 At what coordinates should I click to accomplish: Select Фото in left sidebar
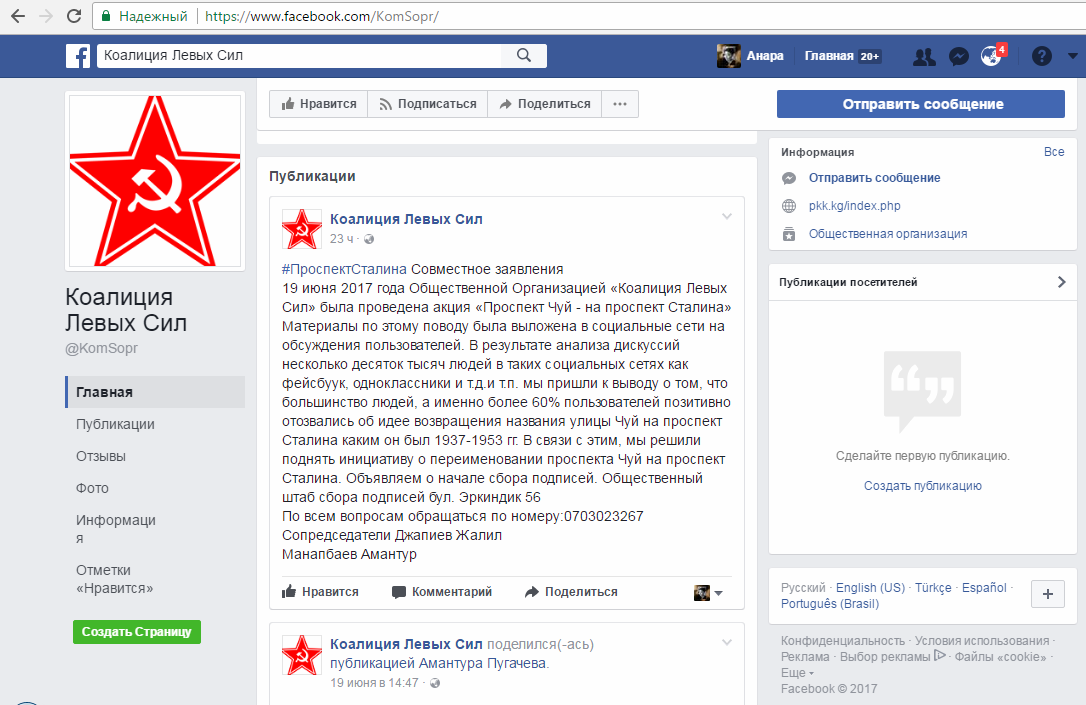pos(92,488)
